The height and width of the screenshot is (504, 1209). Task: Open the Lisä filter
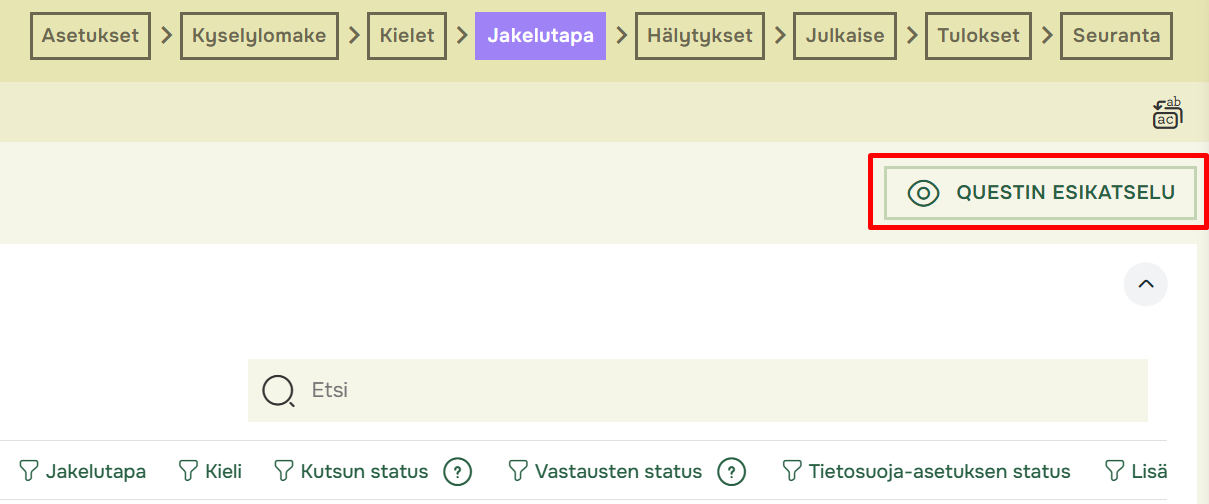click(x=1135, y=471)
